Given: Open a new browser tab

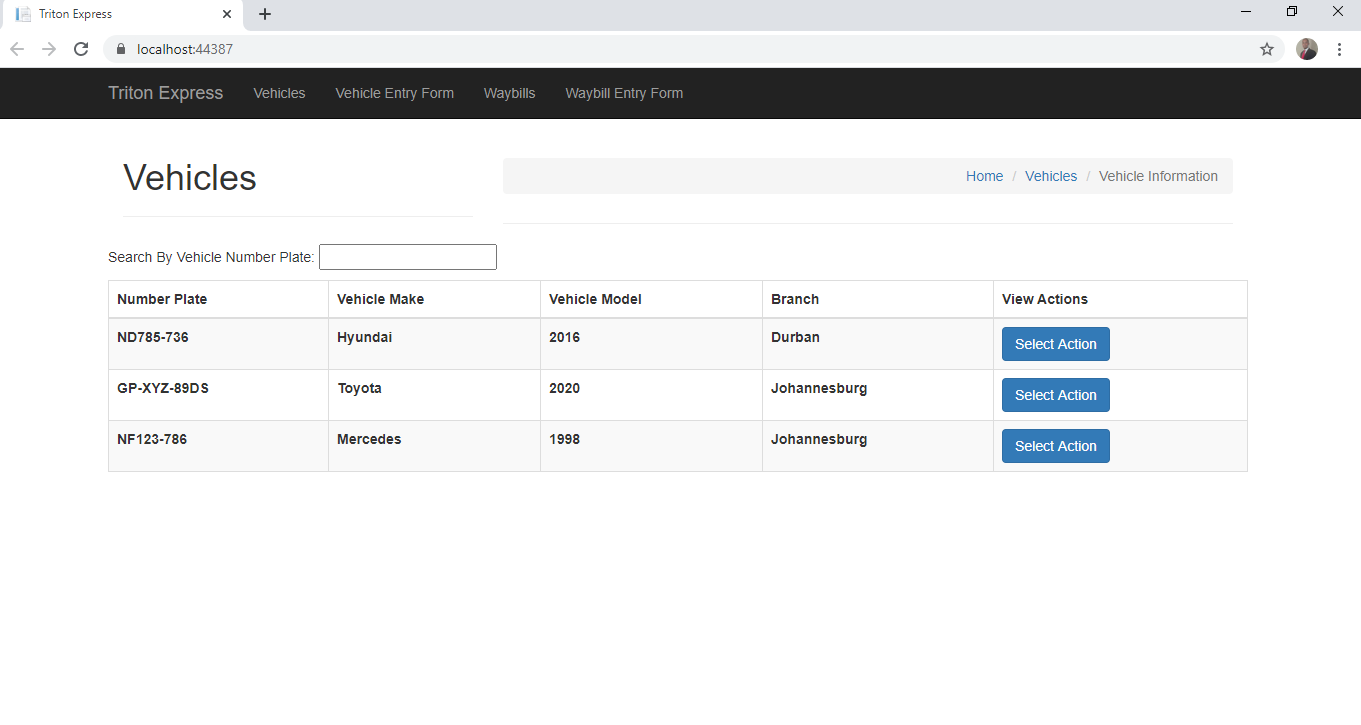Looking at the screenshot, I should pyautogui.click(x=264, y=14).
